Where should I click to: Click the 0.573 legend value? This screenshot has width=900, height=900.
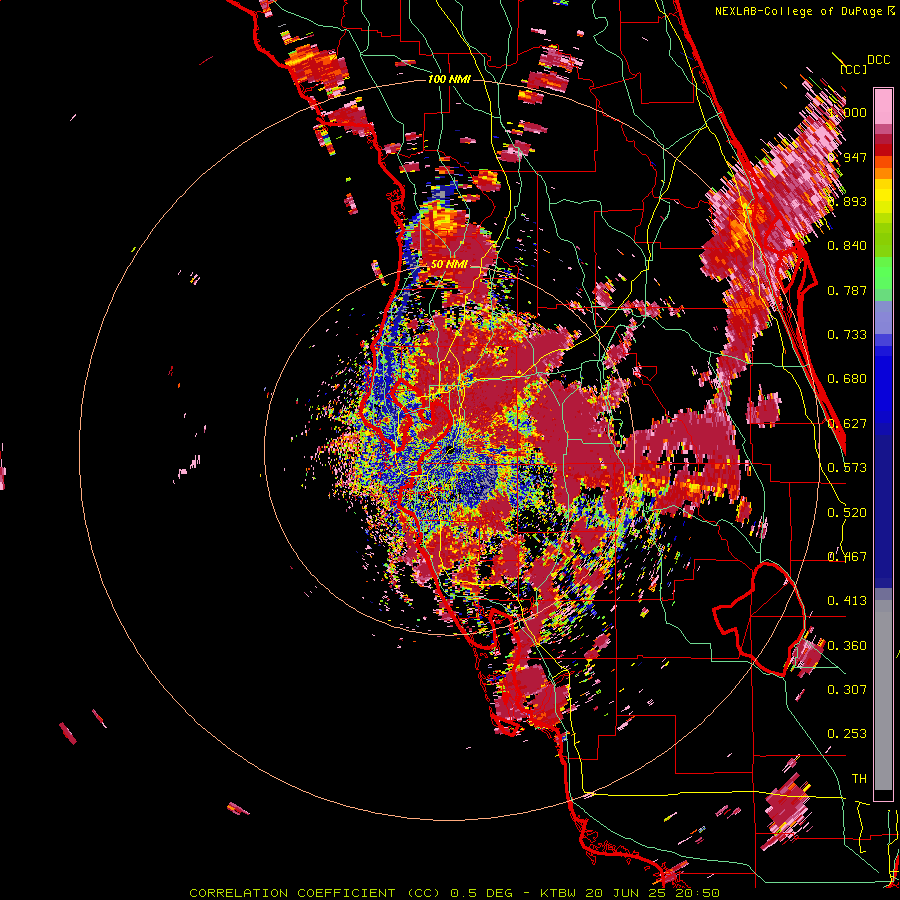tap(847, 468)
